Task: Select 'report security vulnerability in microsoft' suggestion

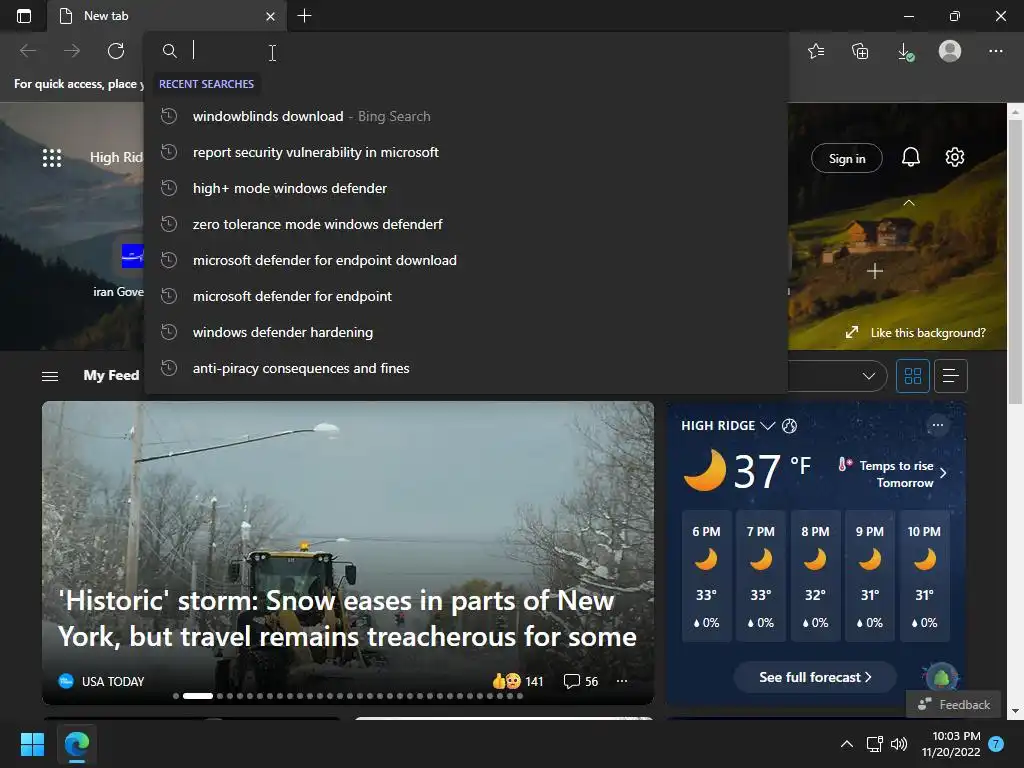Action: click(466, 152)
